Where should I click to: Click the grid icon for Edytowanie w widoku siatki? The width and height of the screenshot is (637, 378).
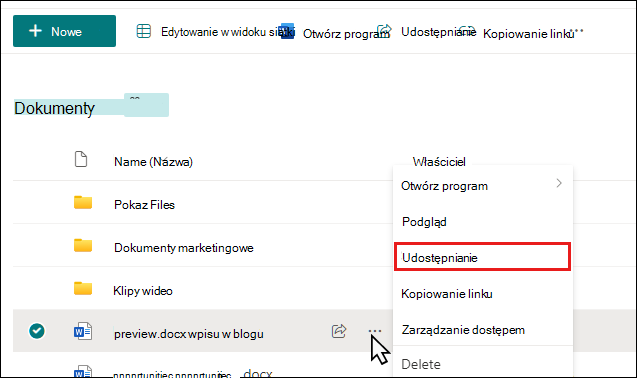pyautogui.click(x=143, y=31)
